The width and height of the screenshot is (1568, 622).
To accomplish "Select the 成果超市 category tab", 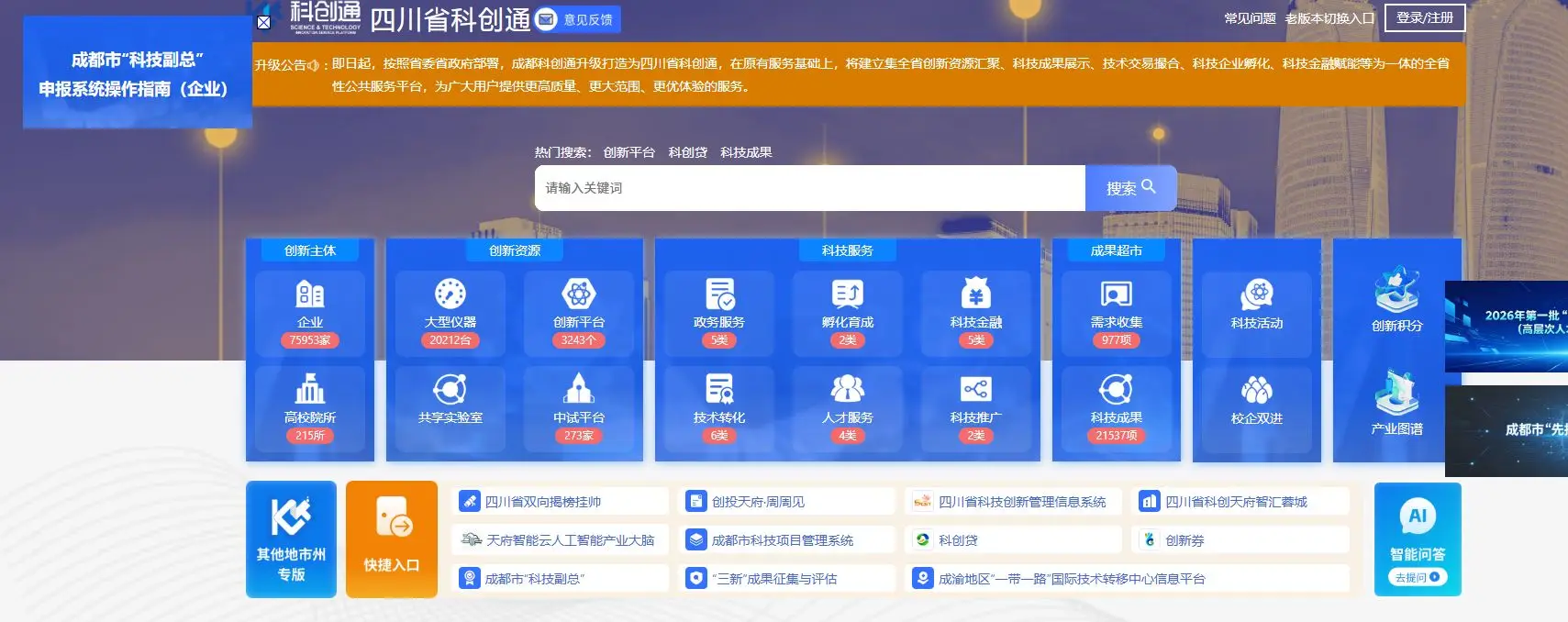I will [x=1117, y=250].
